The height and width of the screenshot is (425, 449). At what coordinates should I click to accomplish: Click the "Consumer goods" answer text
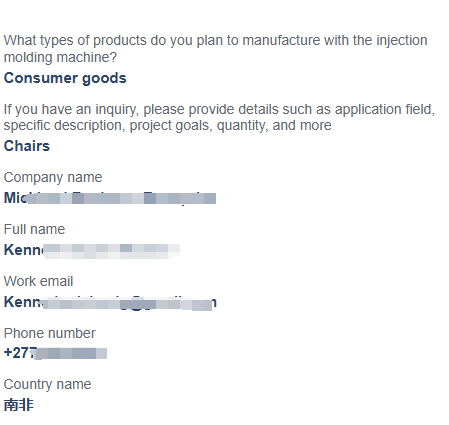point(65,78)
